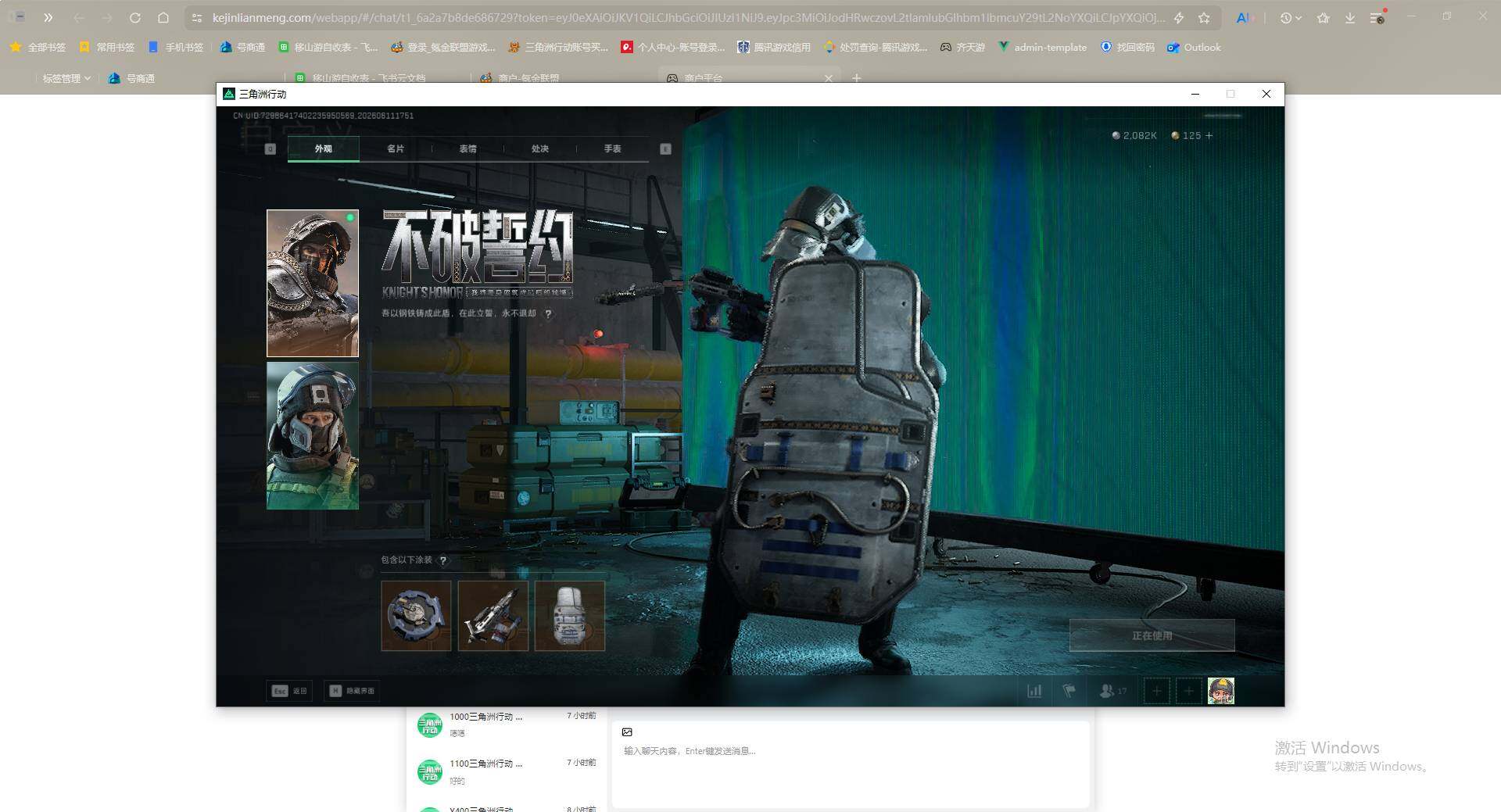Close the 三角洲行动 game window
Viewport: 1501px width, 812px height.
(x=1266, y=94)
